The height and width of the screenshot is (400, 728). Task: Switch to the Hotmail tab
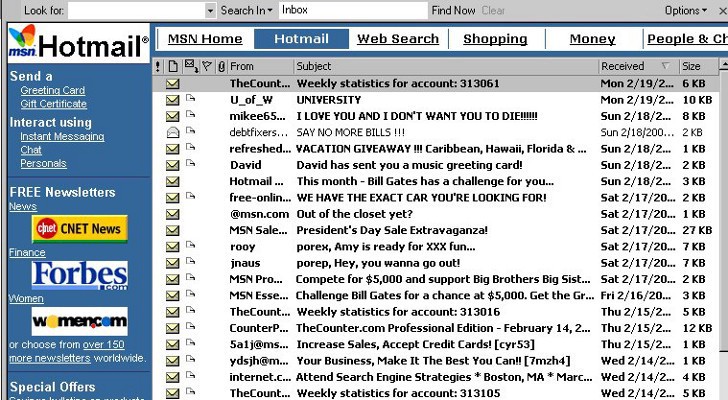[301, 39]
